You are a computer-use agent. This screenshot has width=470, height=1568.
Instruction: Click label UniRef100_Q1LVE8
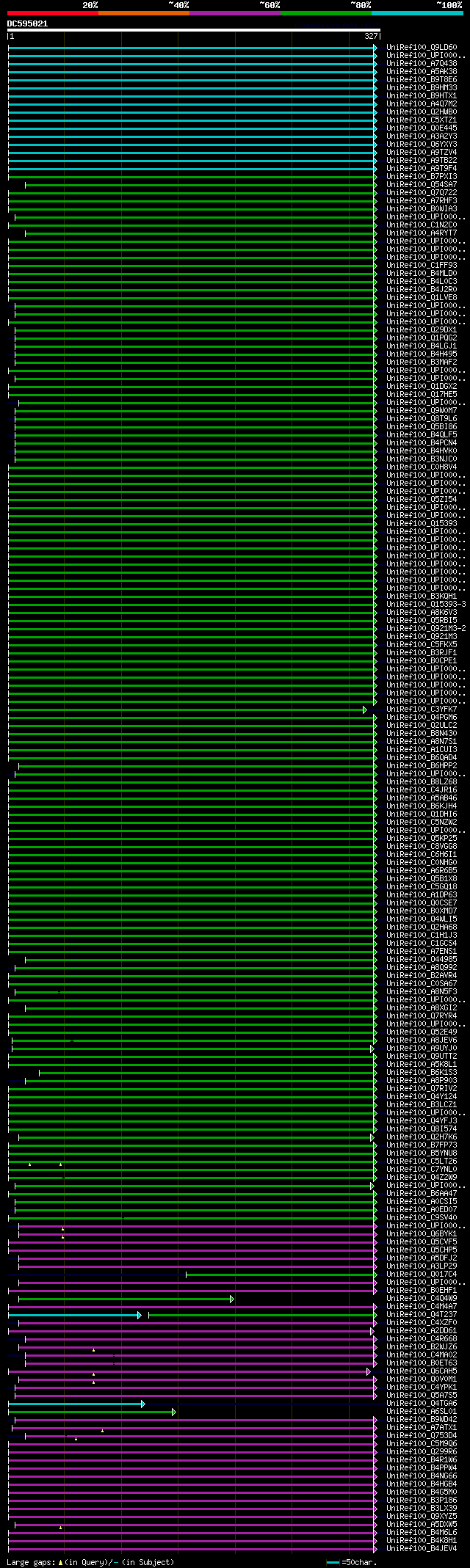[422, 298]
